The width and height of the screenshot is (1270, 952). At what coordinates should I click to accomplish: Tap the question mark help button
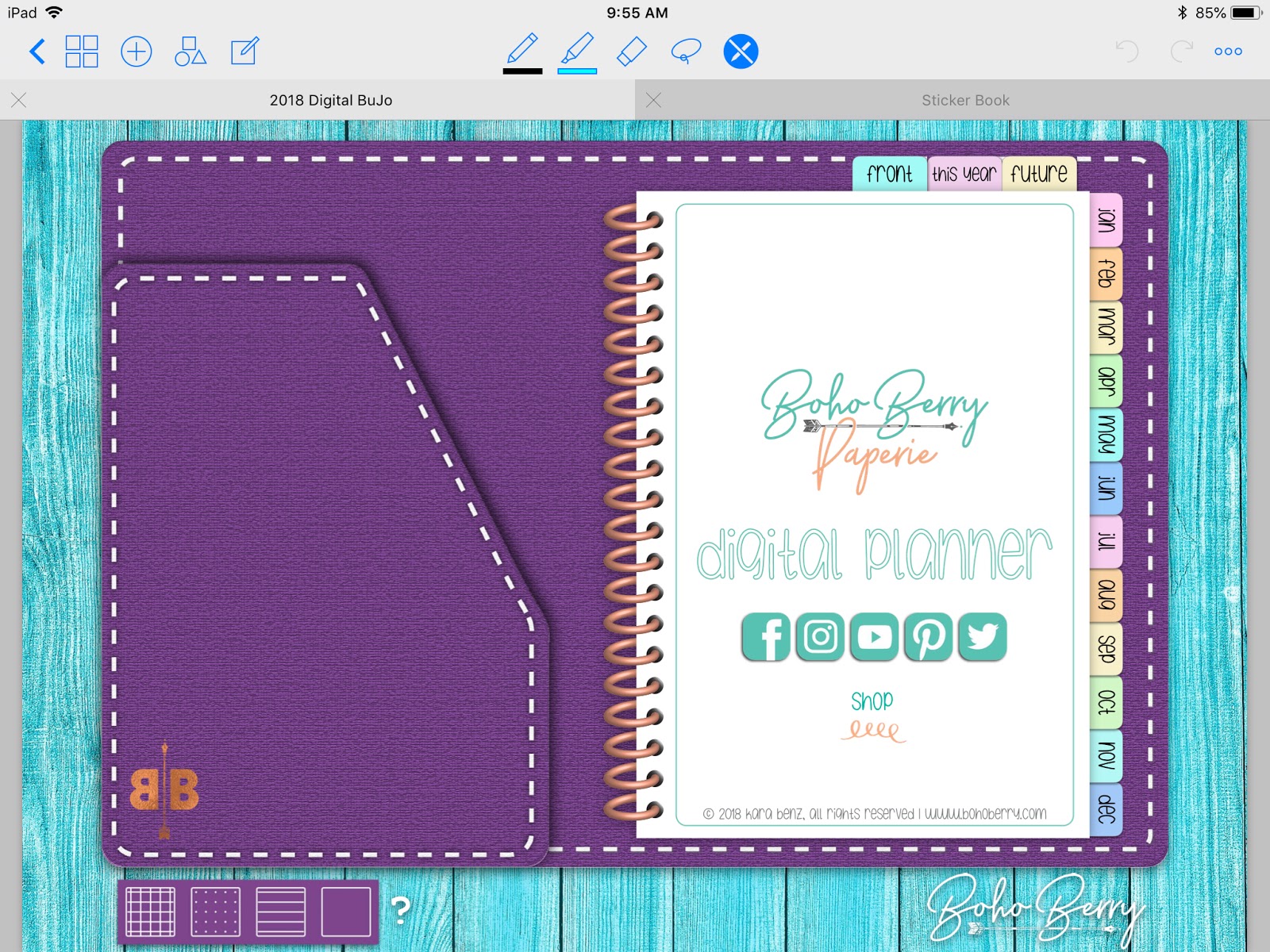tap(402, 911)
